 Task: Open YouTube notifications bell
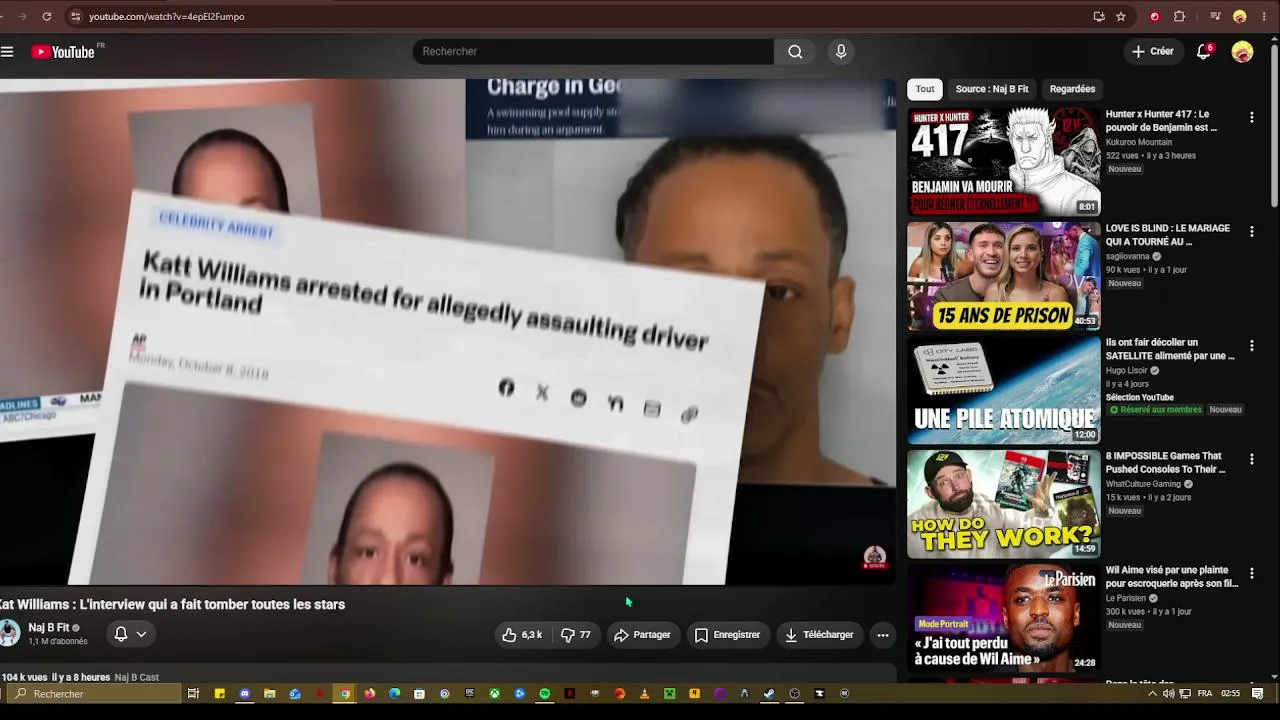[1204, 52]
